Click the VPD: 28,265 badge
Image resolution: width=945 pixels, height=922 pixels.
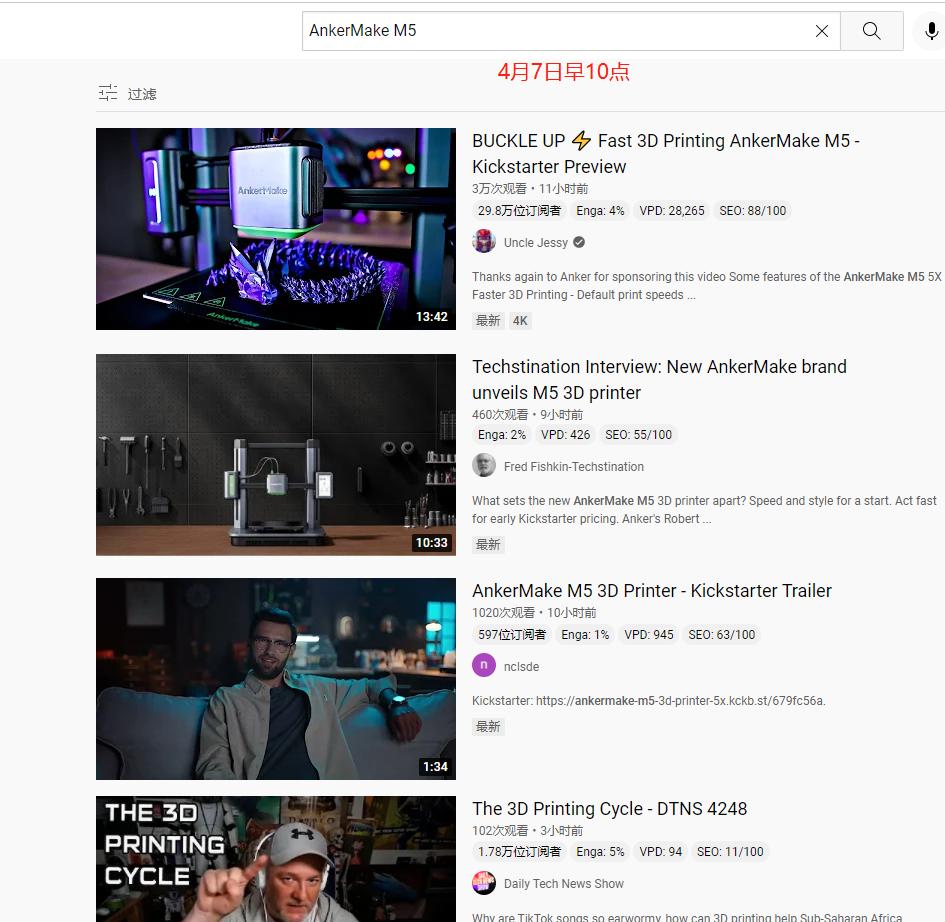pyautogui.click(x=671, y=210)
